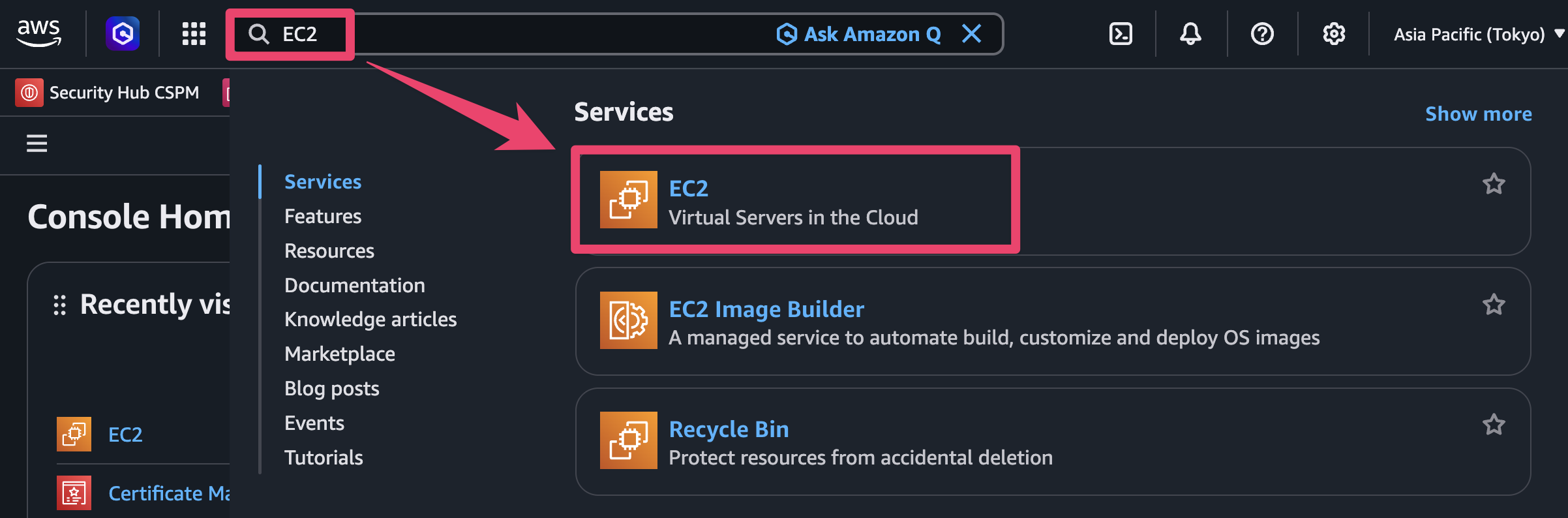1568x518 pixels.
Task: Click the hamburger navigation menu icon
Action: pos(37,143)
